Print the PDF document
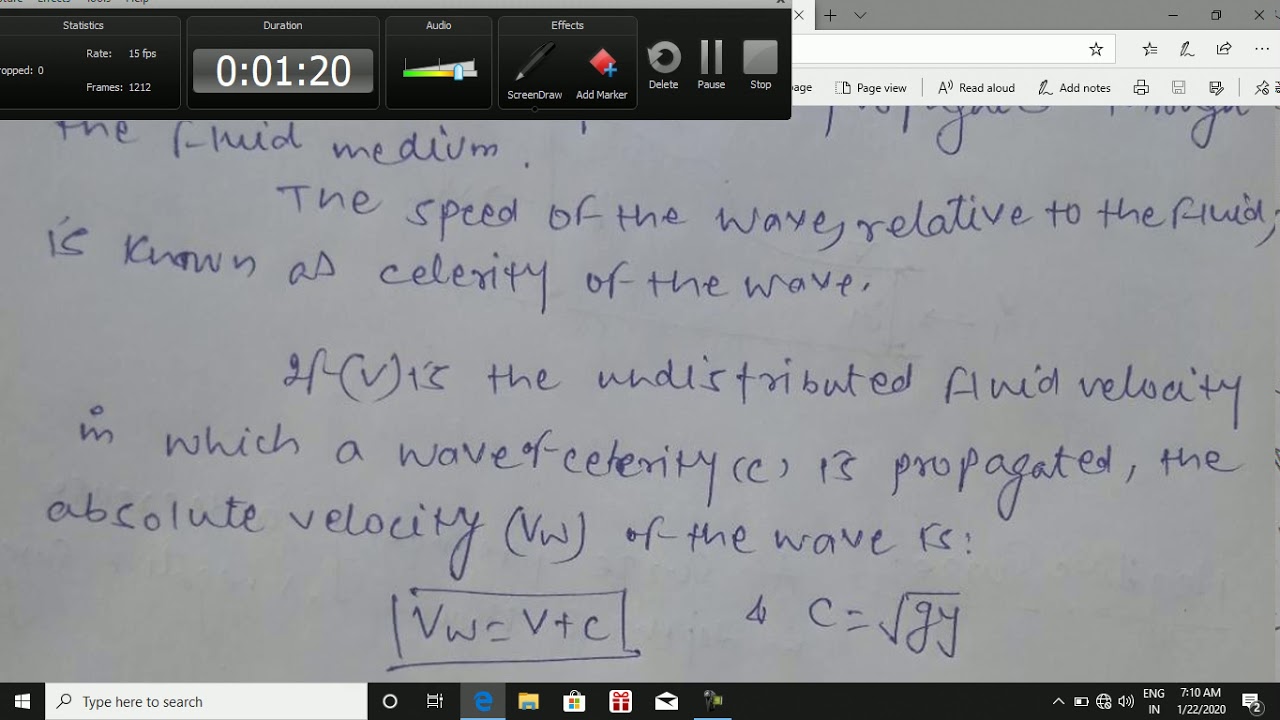The image size is (1280, 720). coord(1141,88)
